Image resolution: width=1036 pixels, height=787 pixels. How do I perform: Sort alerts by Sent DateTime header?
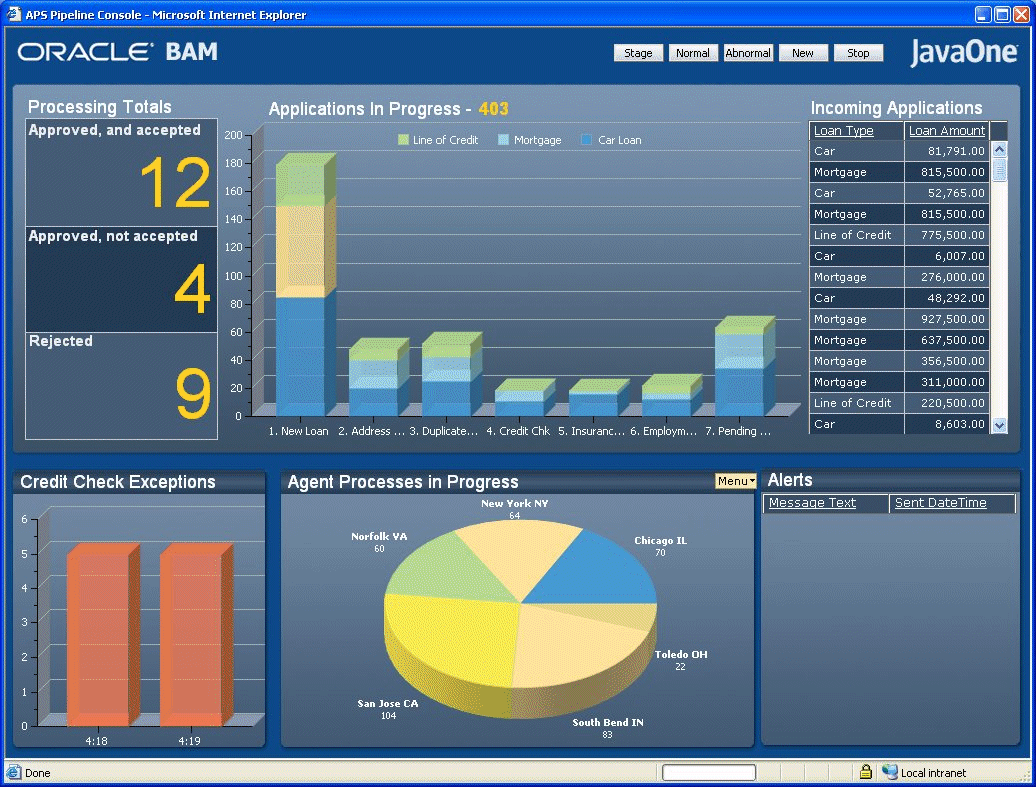point(940,503)
